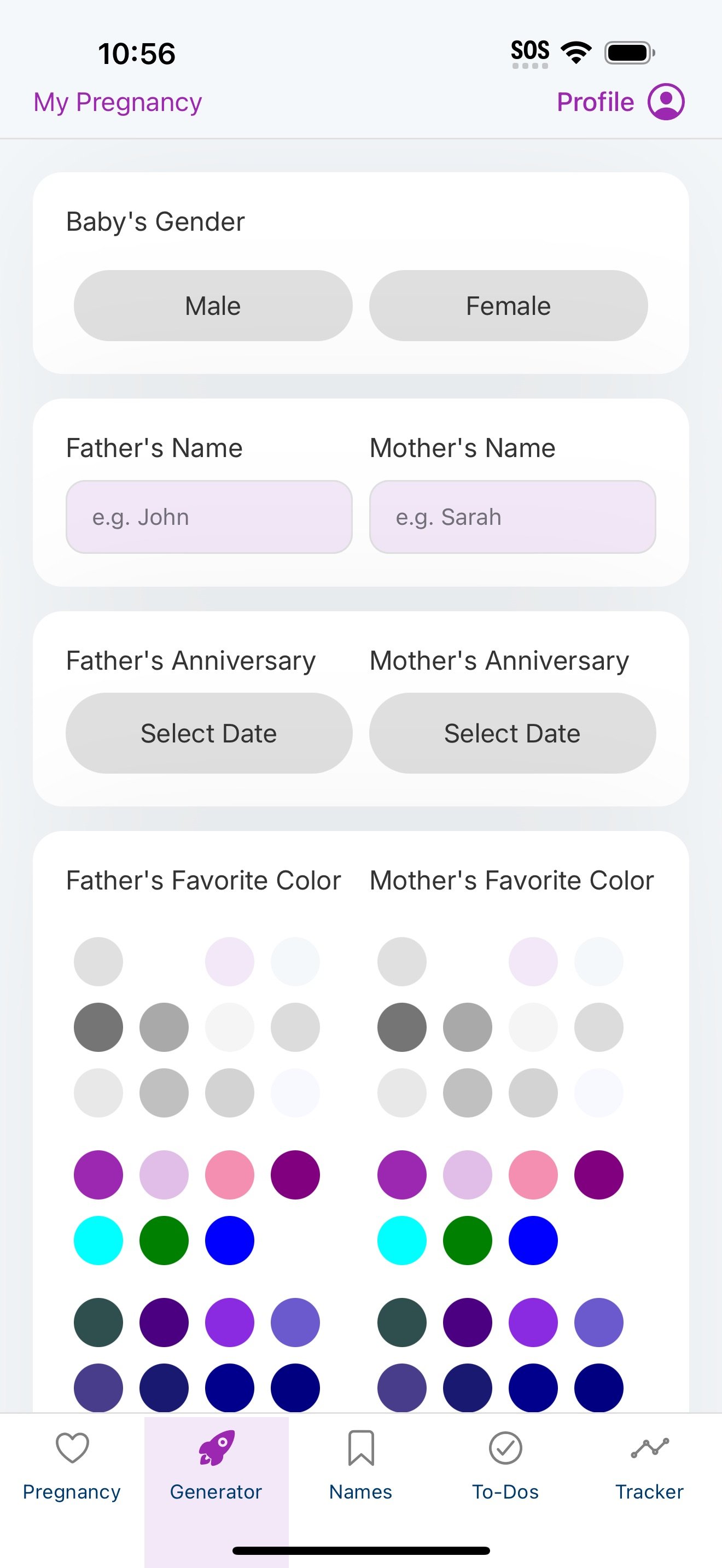Go to My Pregnancy title link
Viewport: 722px width, 1568px height.
(118, 102)
